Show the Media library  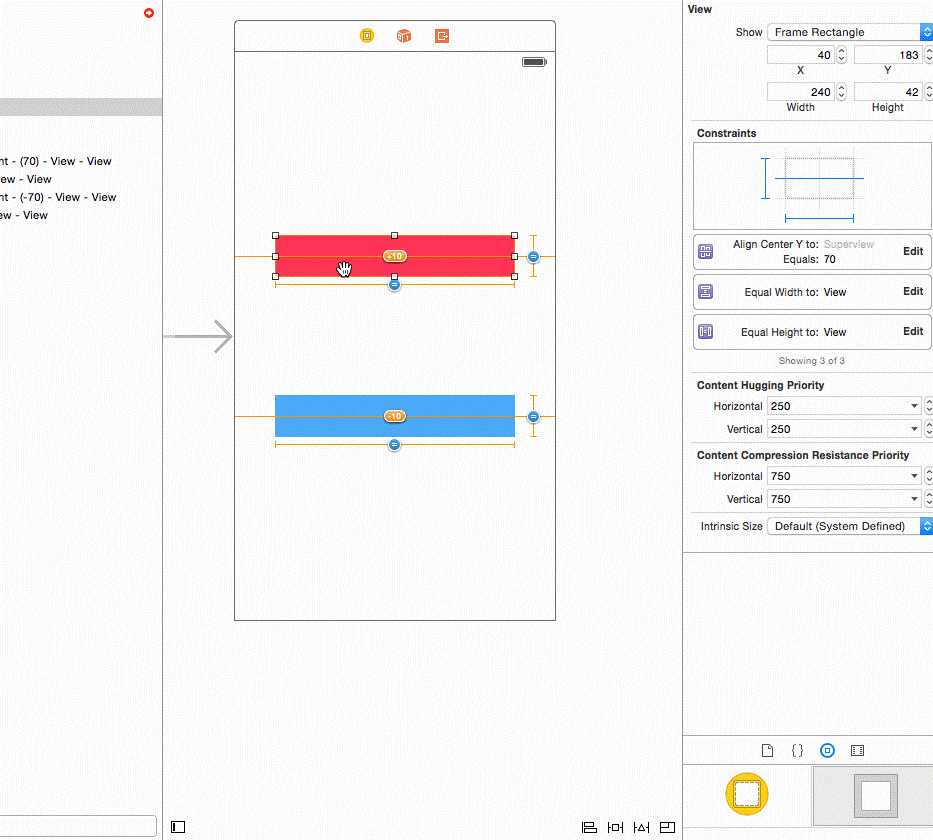coord(857,751)
